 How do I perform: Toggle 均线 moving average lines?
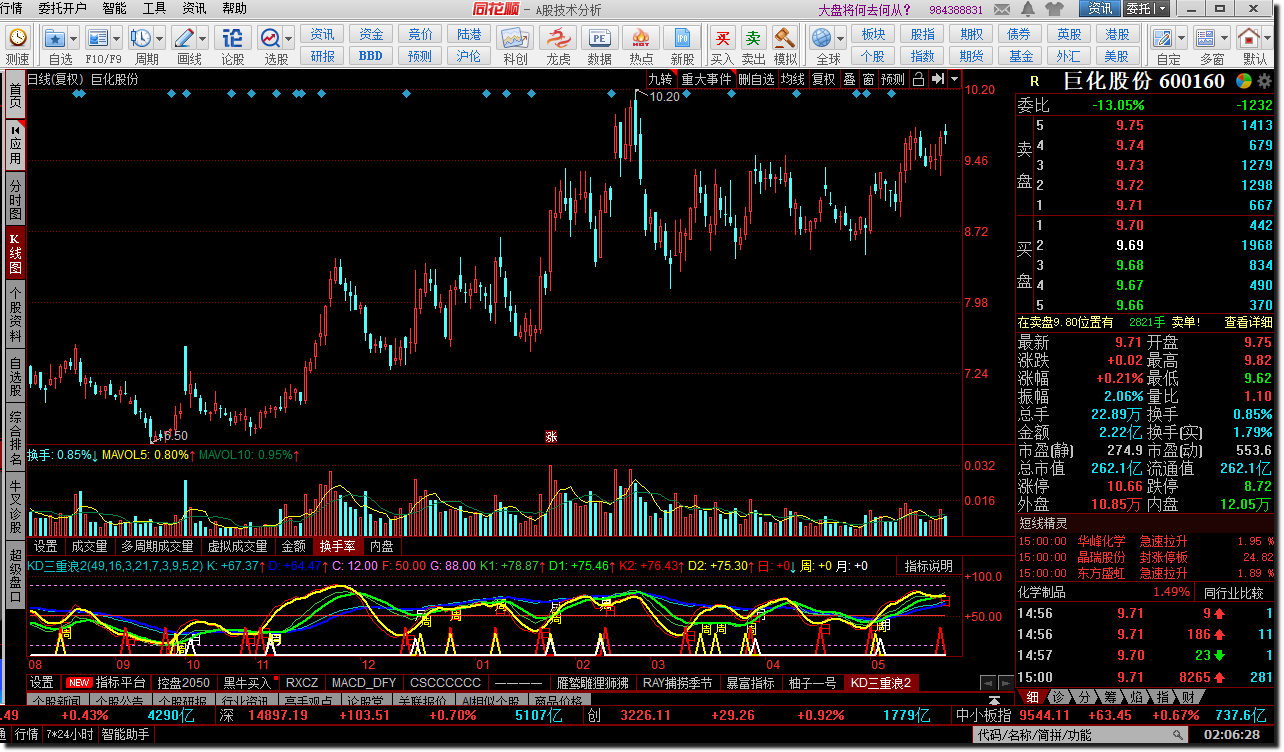pos(793,79)
